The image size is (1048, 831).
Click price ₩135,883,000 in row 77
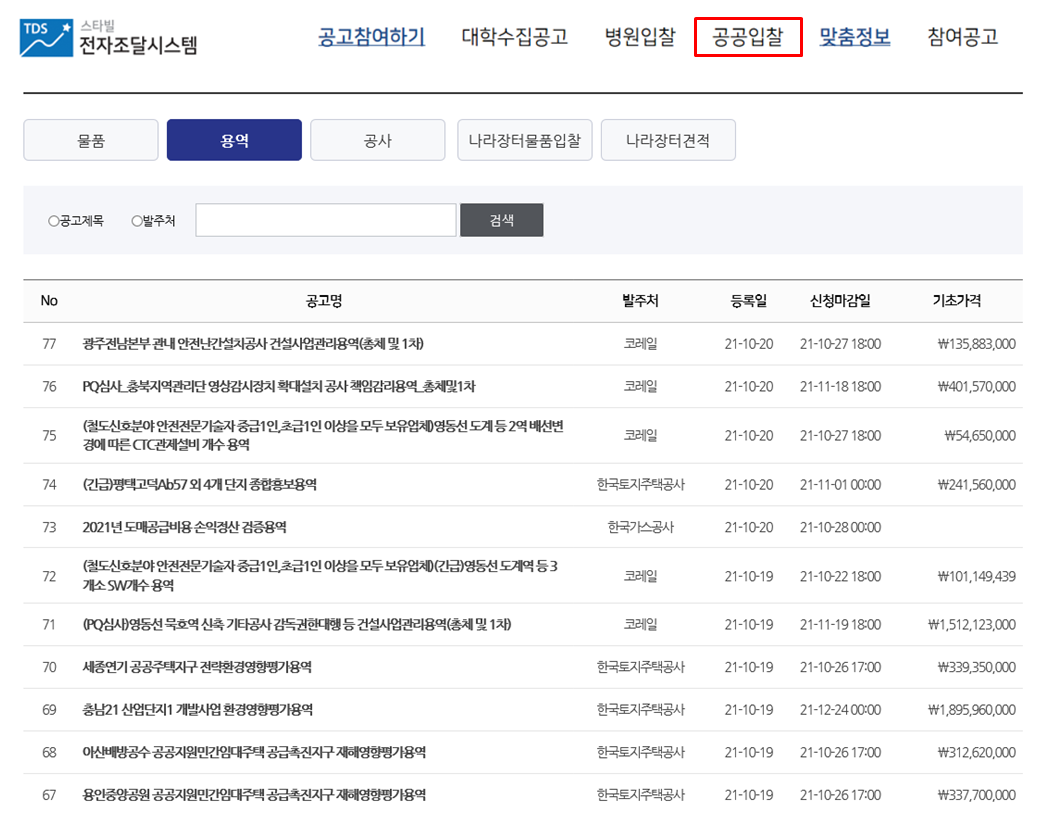coord(976,344)
